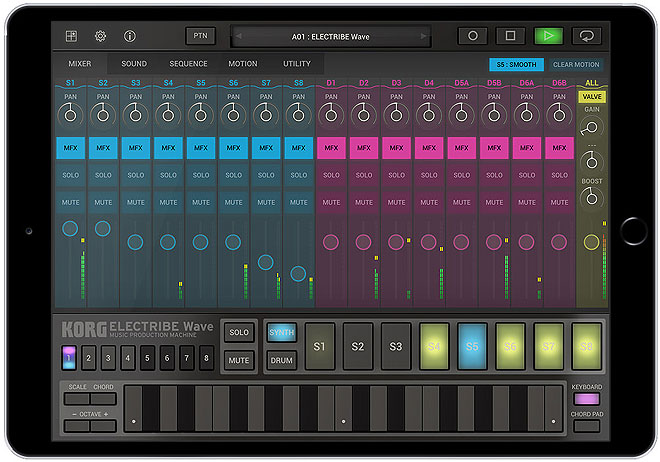This screenshot has width=660, height=462.
Task: Switch to the UTILITY tab
Action: 296,64
